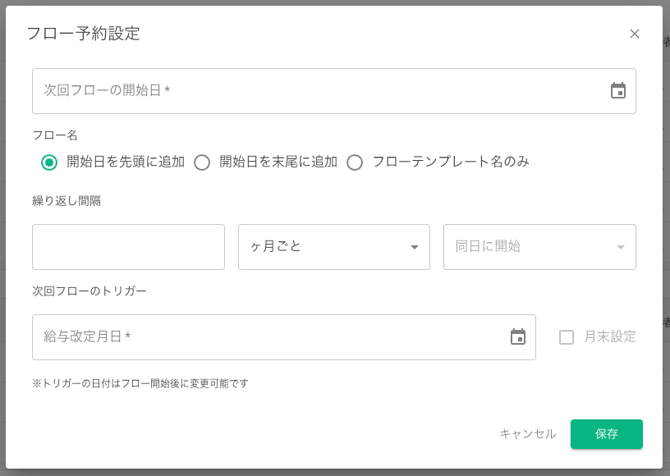
Task: Focus the 繰り返し間隔 number input
Action: pyautogui.click(x=128, y=247)
